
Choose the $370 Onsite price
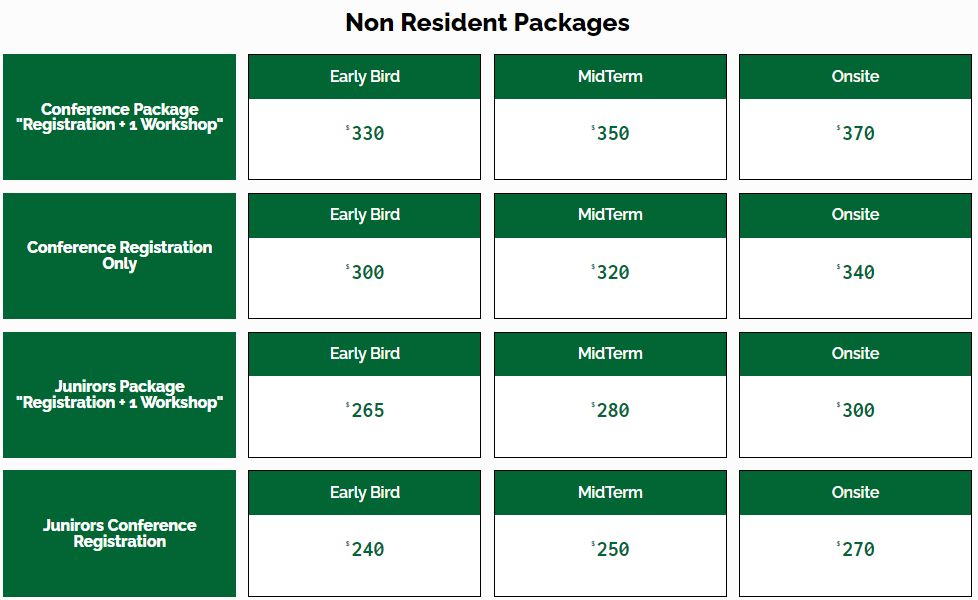(x=856, y=134)
